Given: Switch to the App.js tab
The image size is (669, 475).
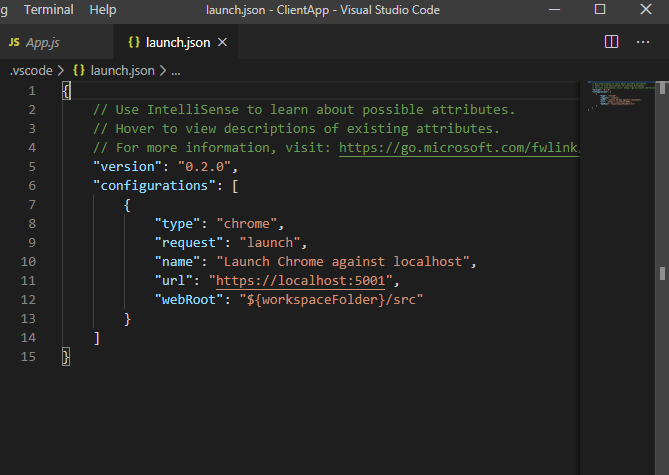Looking at the screenshot, I should click(56, 42).
